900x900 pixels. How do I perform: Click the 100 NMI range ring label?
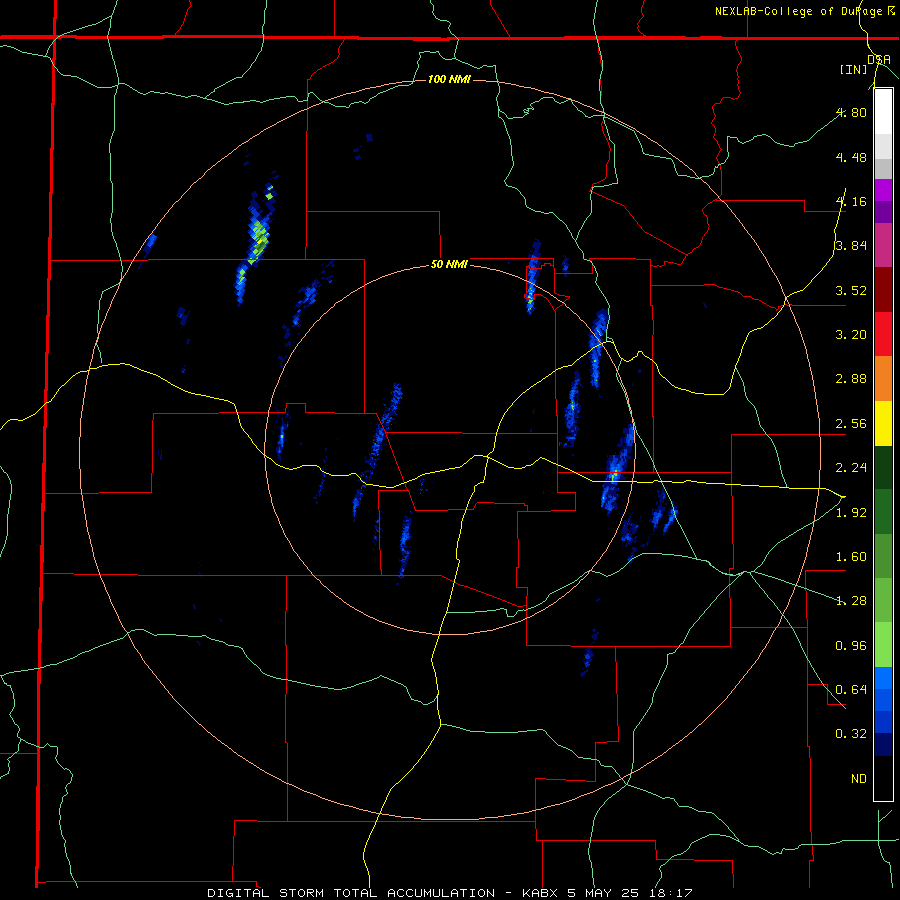449,79
